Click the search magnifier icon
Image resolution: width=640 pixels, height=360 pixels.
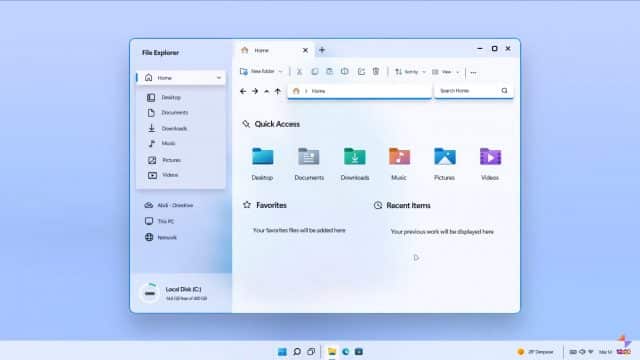[x=504, y=91]
